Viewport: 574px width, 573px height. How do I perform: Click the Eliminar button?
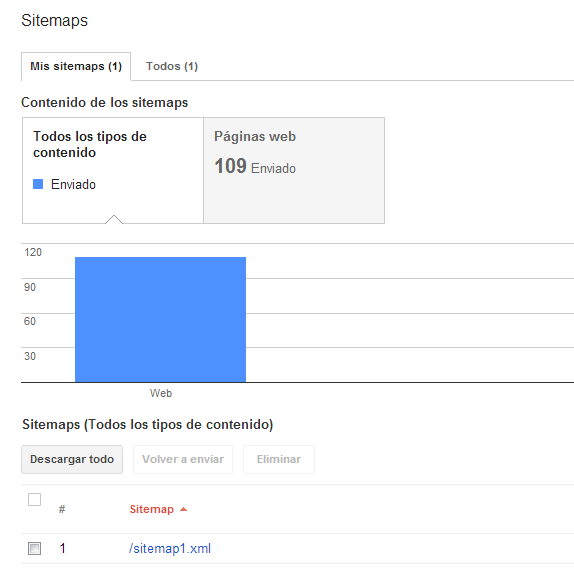[x=279, y=459]
